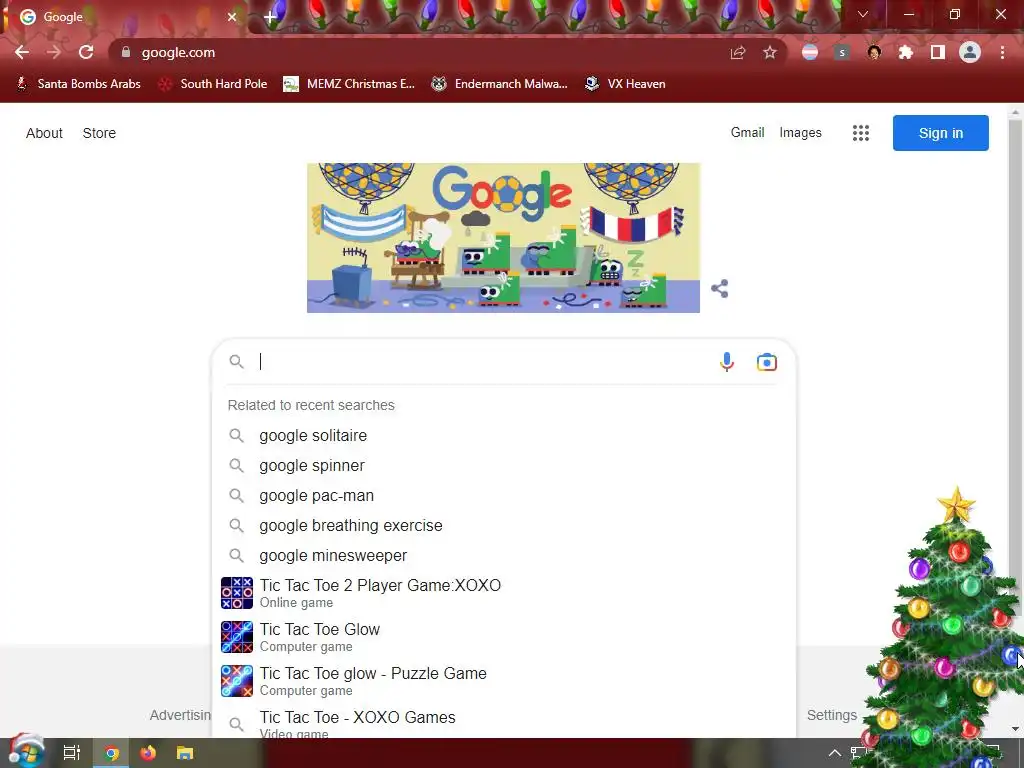This screenshot has width=1024, height=768.
Task: View site info via the lock icon
Action: (126, 52)
